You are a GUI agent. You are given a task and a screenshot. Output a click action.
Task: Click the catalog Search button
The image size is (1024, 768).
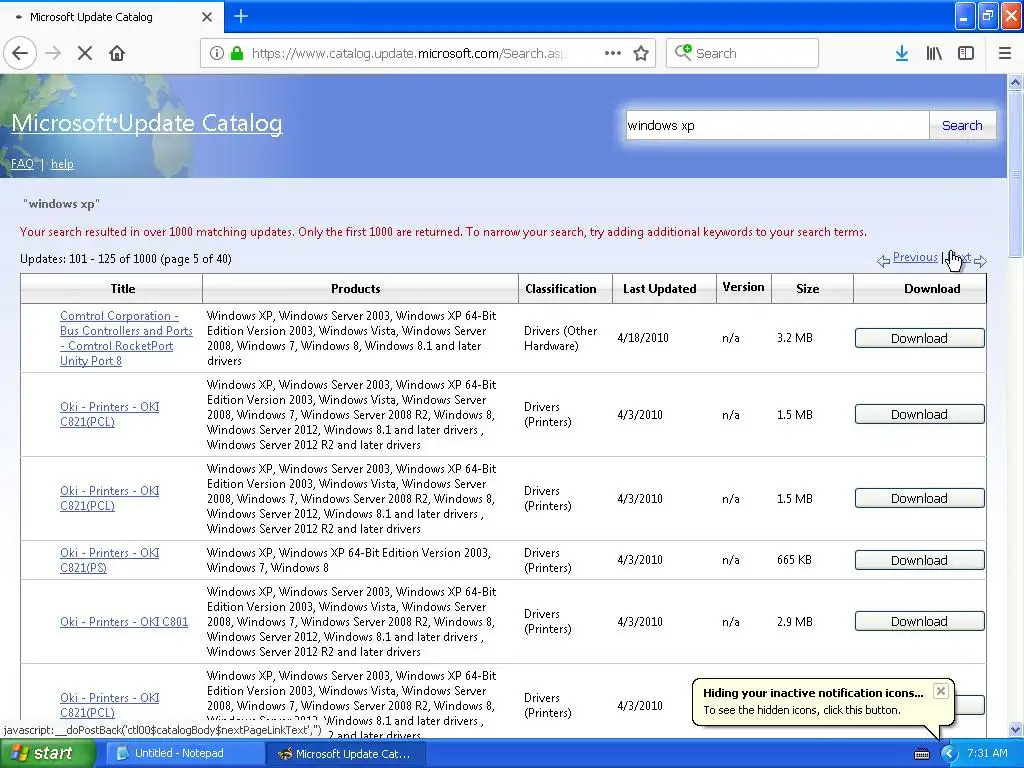(x=962, y=125)
